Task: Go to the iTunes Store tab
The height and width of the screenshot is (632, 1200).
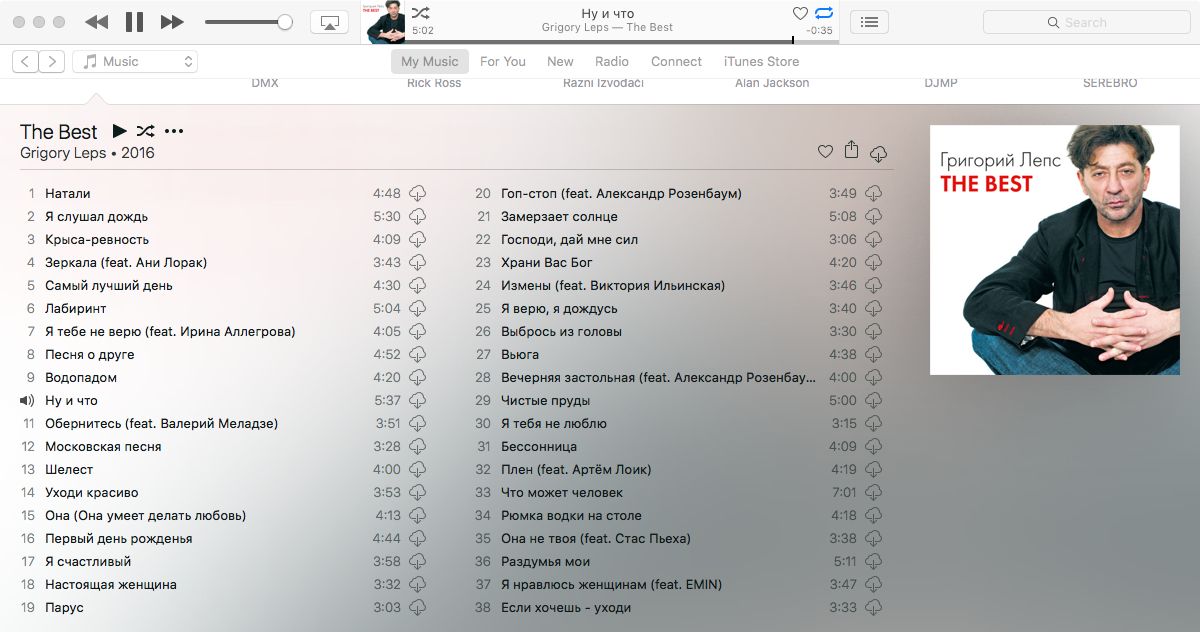Action: tap(761, 62)
